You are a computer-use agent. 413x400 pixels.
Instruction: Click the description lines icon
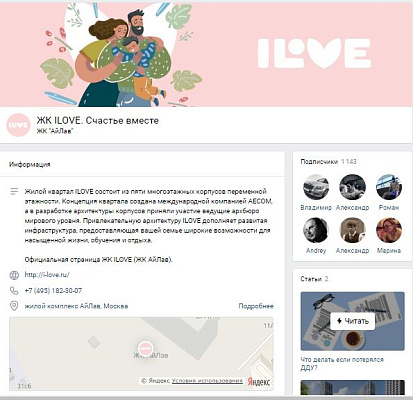point(14,191)
